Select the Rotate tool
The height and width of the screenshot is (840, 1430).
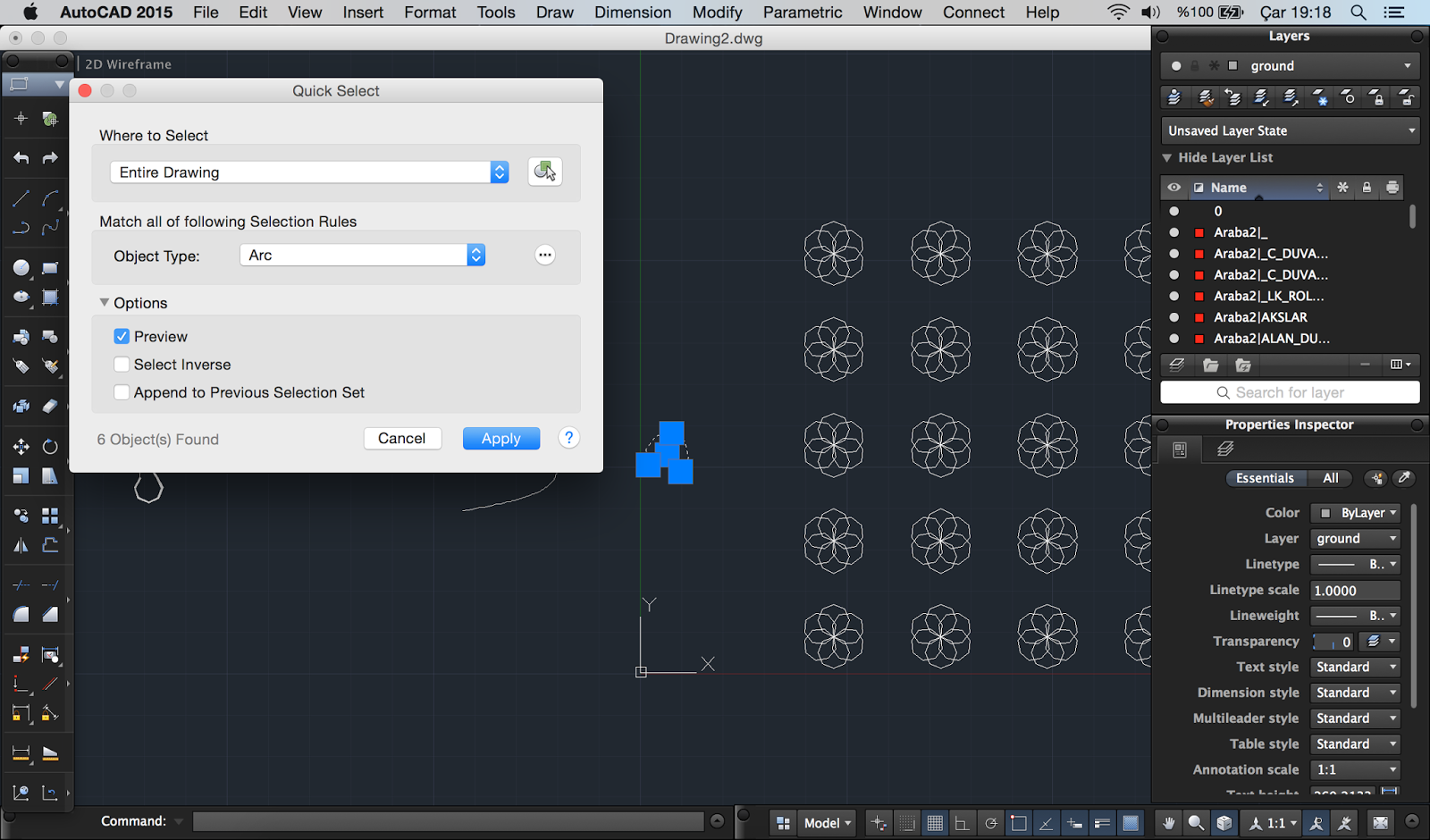coord(50,446)
